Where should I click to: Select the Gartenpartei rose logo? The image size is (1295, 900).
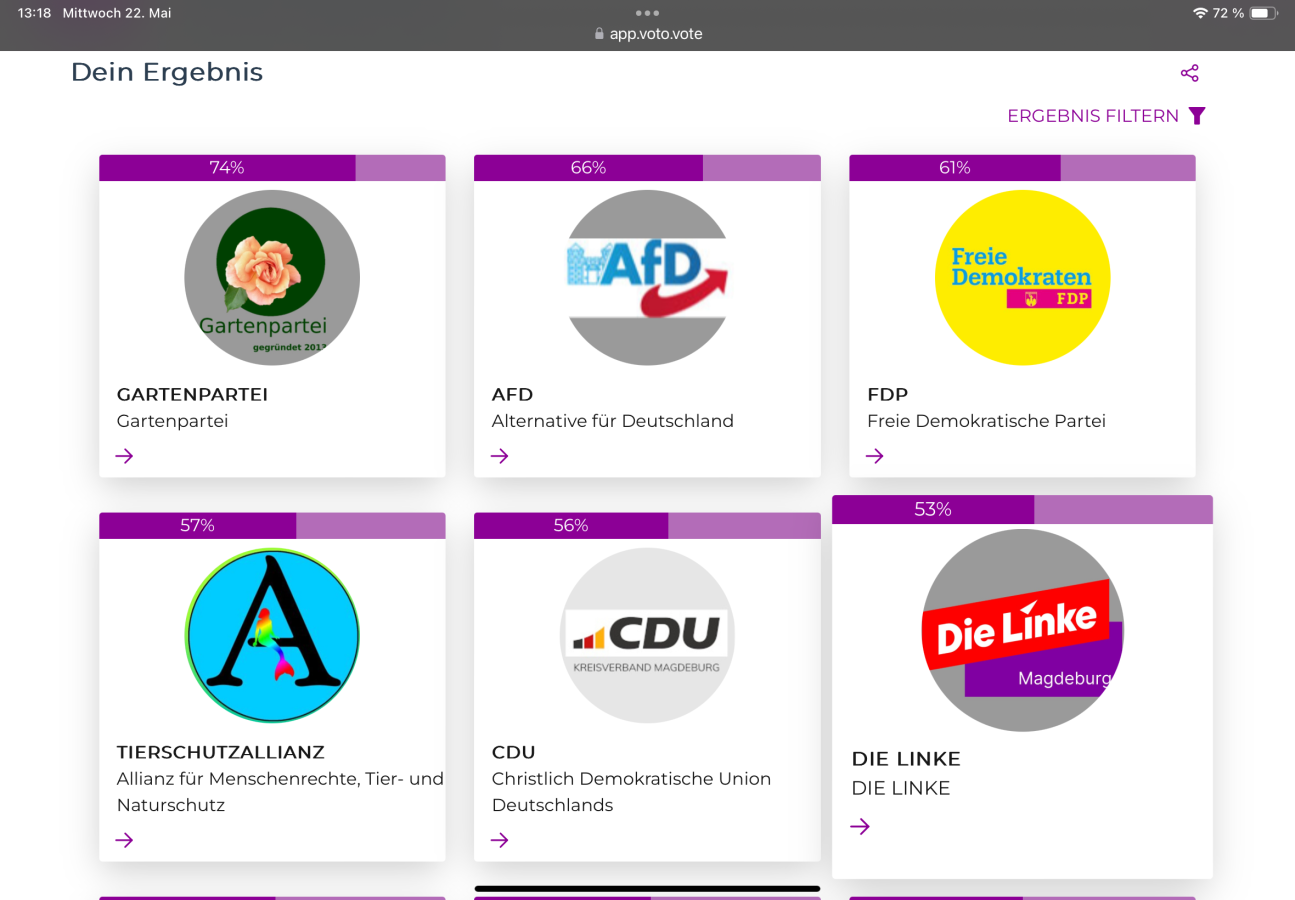[272, 277]
